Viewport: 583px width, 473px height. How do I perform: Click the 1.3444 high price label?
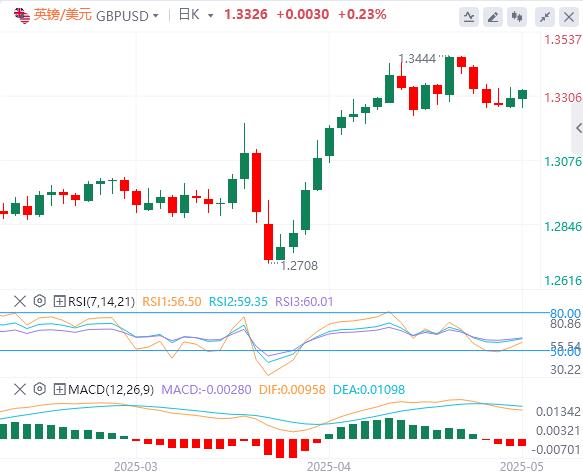417,59
